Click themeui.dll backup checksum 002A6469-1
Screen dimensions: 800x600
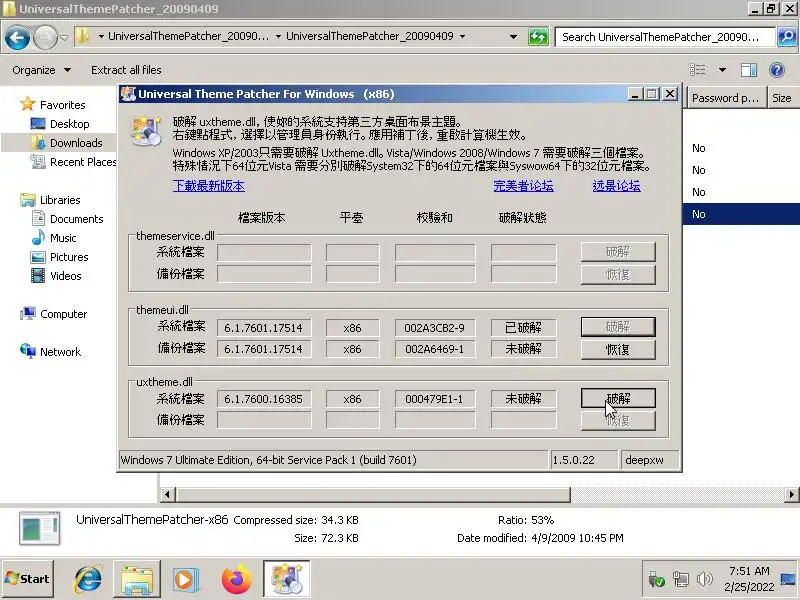[x=435, y=349]
